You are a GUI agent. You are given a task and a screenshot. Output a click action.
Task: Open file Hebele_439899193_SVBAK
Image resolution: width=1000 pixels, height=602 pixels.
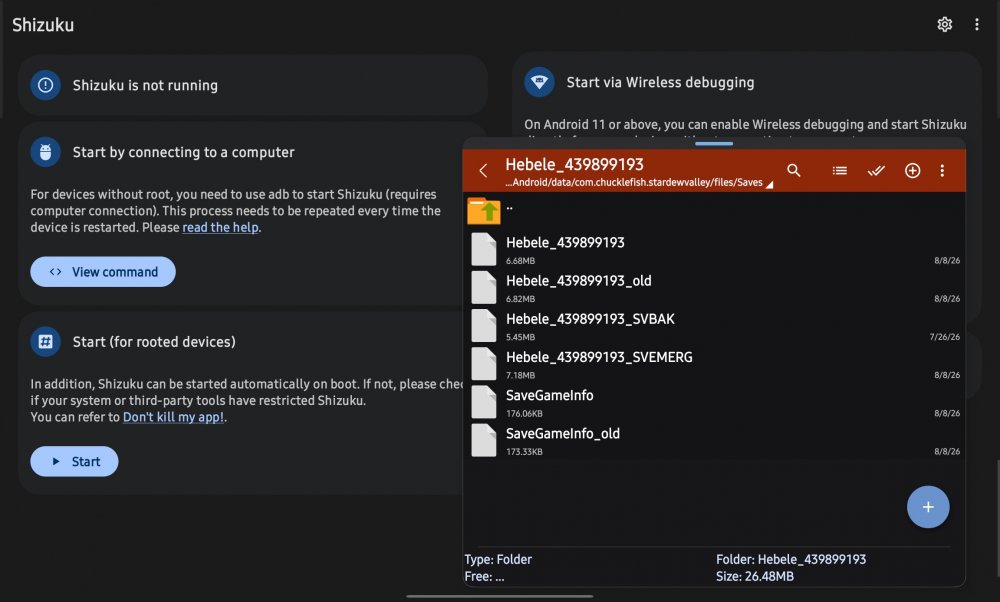click(x=714, y=325)
